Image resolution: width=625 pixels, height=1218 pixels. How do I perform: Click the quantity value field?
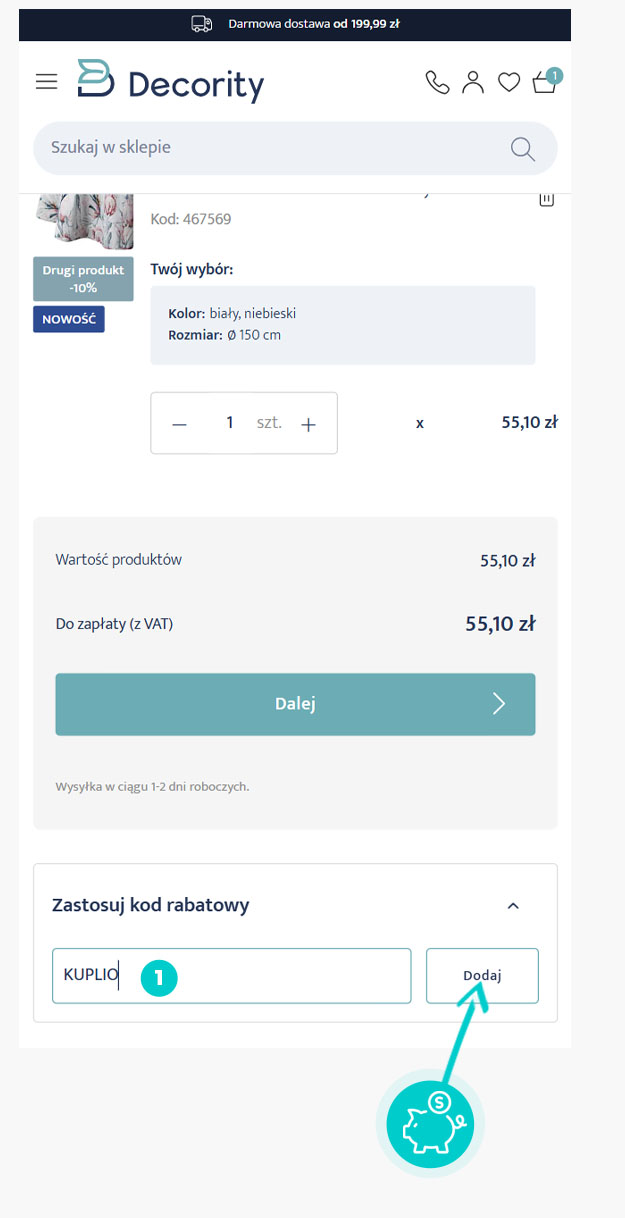tap(229, 423)
